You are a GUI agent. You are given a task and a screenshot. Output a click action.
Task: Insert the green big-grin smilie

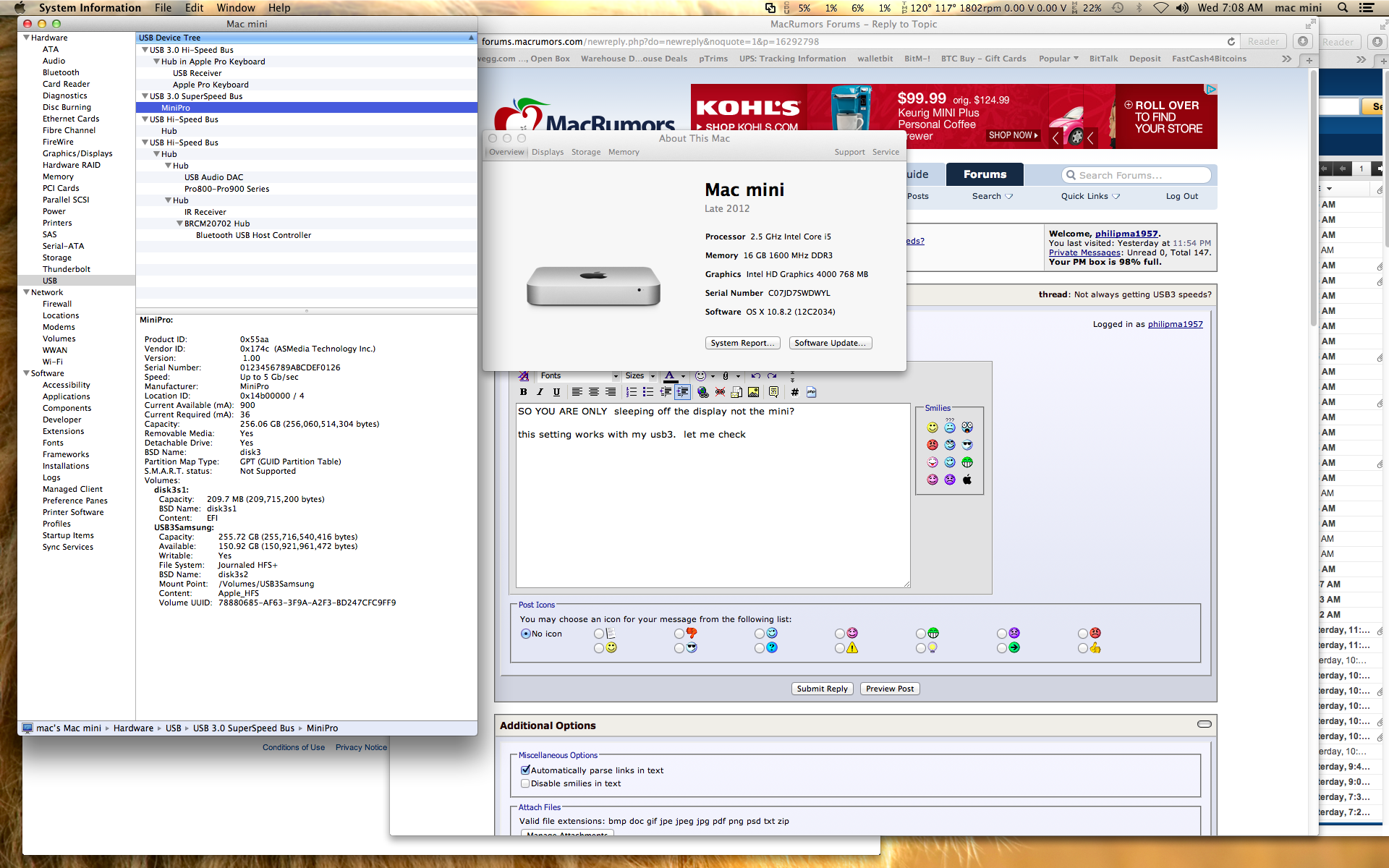[967, 462]
